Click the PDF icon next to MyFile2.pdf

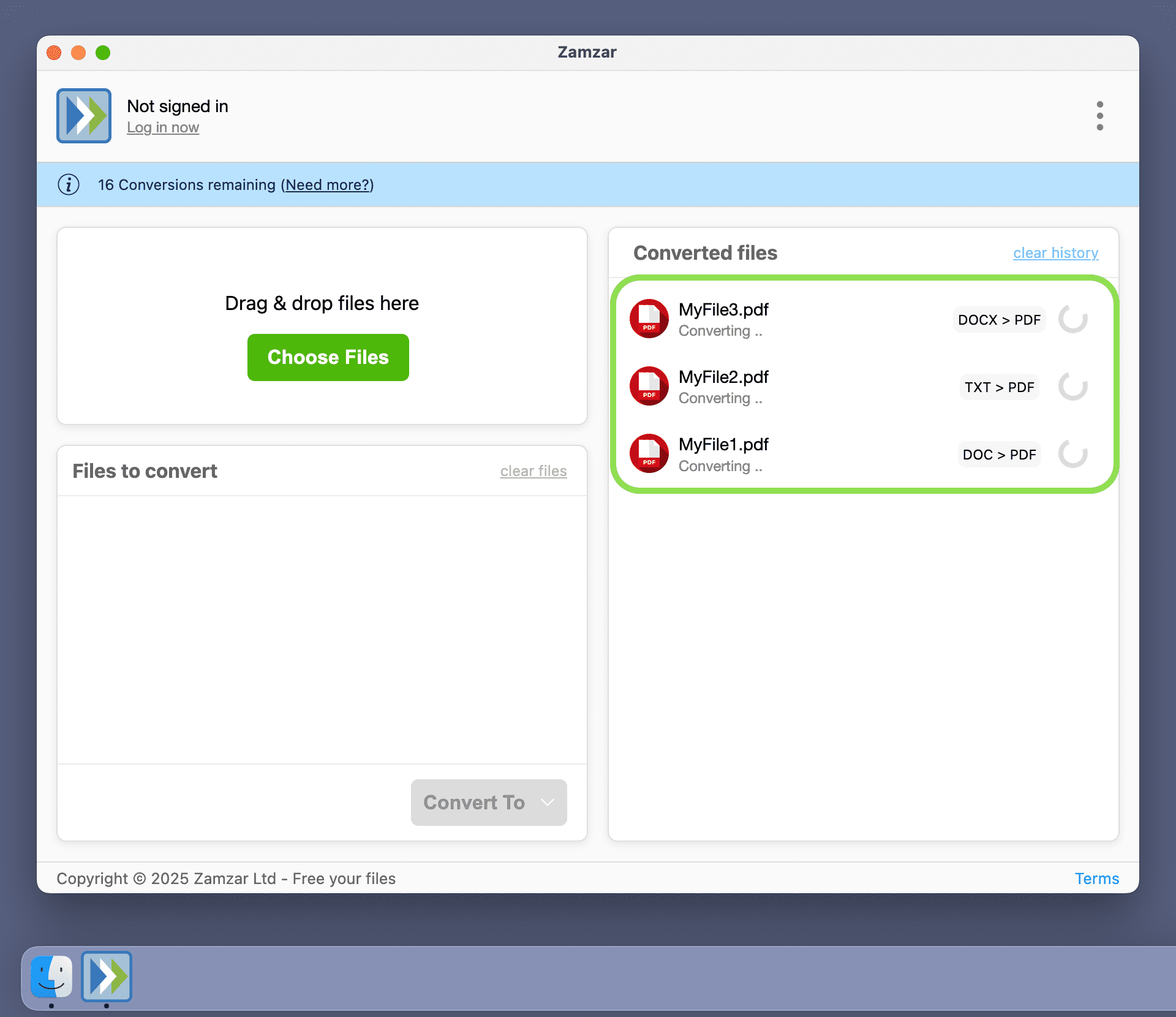(649, 385)
